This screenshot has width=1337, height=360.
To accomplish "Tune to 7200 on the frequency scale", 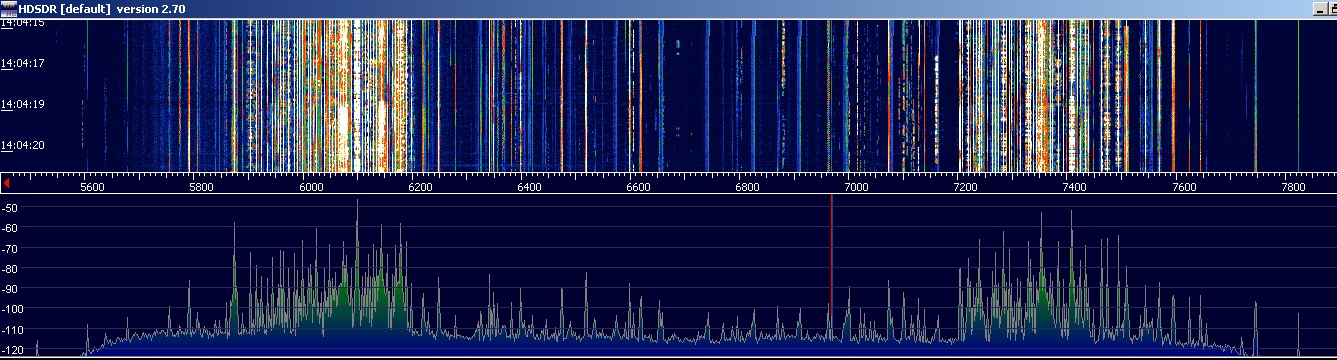I will click(964, 187).
